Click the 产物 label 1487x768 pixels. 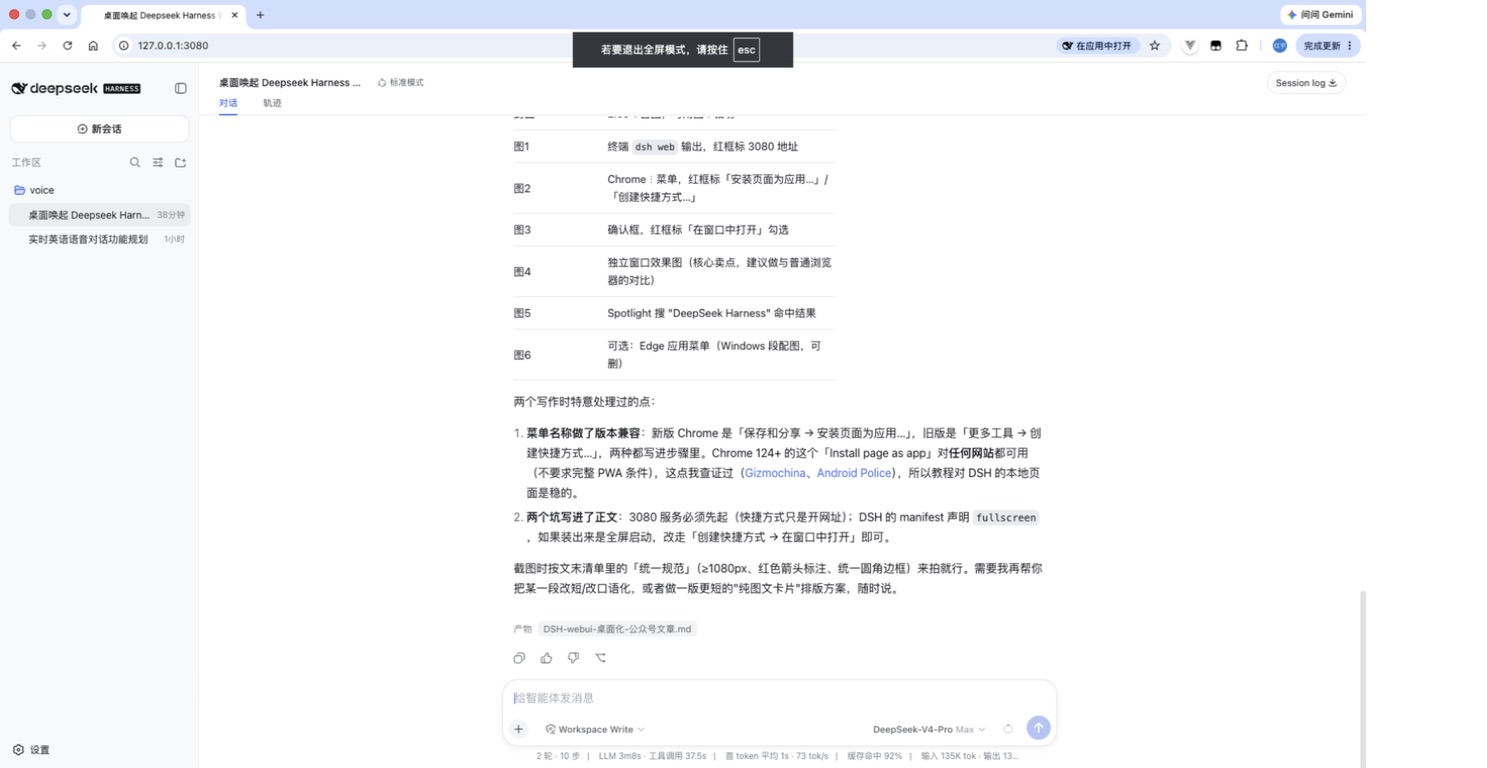522,629
